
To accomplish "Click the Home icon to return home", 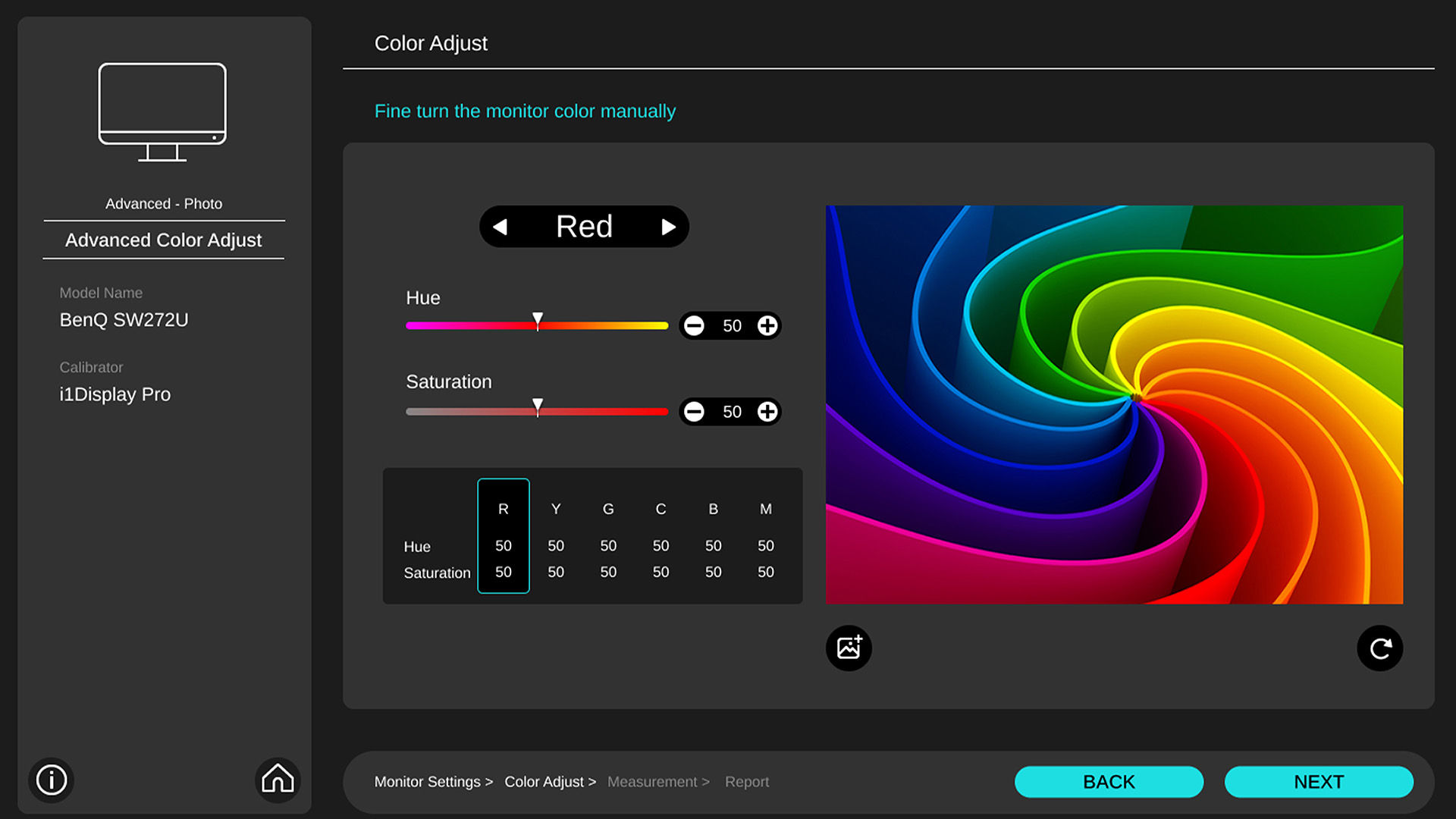I will tap(278, 780).
